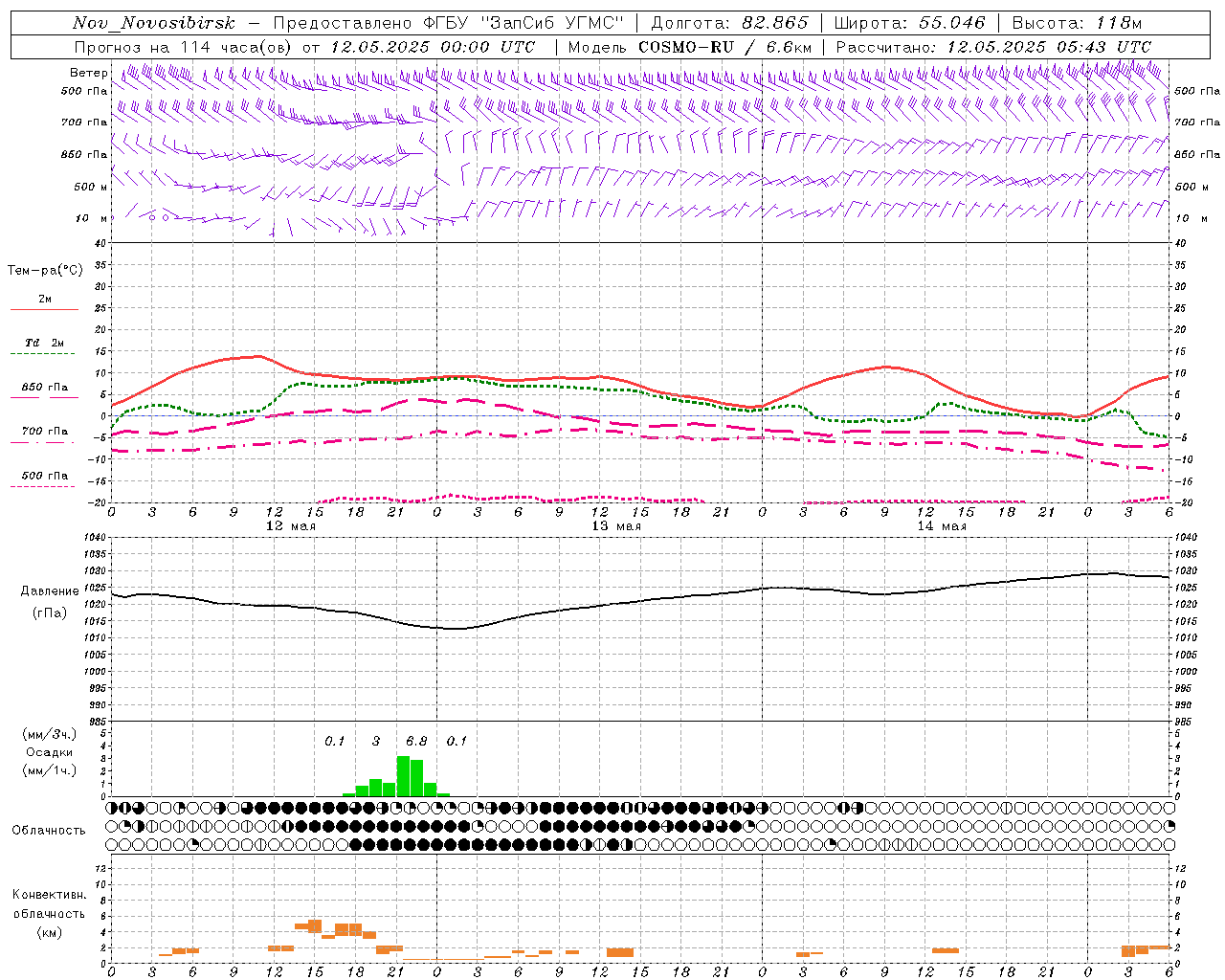Click the tallest green precipitation bar
The height and width of the screenshot is (980, 1225).
(404, 776)
